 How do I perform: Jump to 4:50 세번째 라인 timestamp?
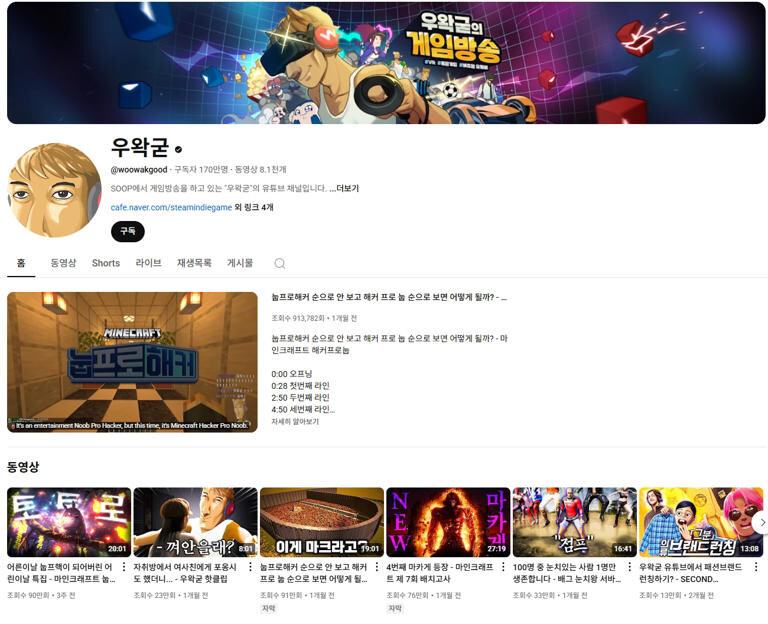point(303,409)
